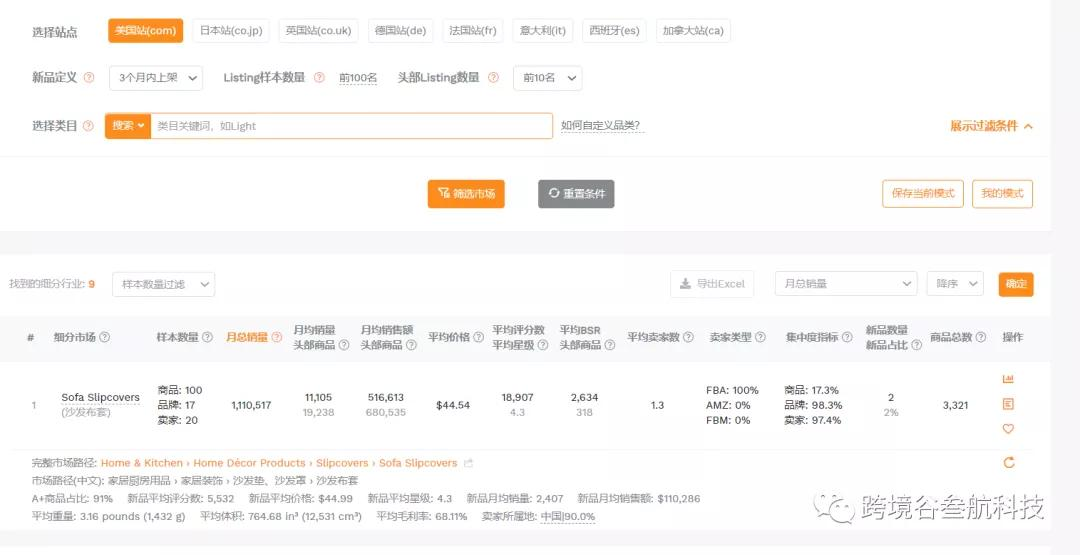
Task: Favorite Sofa Slipcovers with the heart icon
Action: (x=1008, y=429)
